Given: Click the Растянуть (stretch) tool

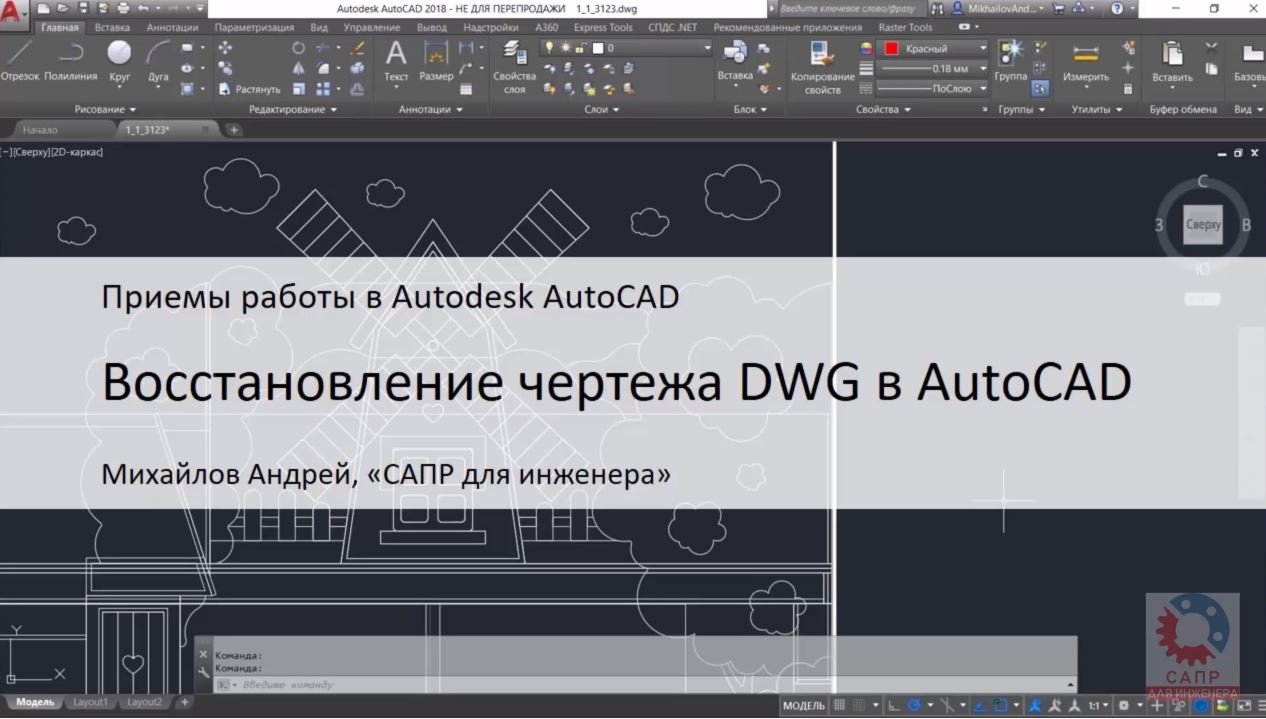Looking at the screenshot, I should 249,89.
